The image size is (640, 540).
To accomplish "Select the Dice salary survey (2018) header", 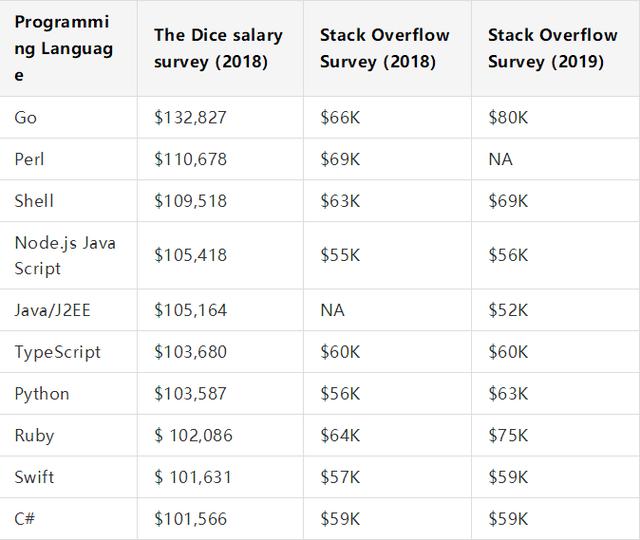I will [x=218, y=48].
